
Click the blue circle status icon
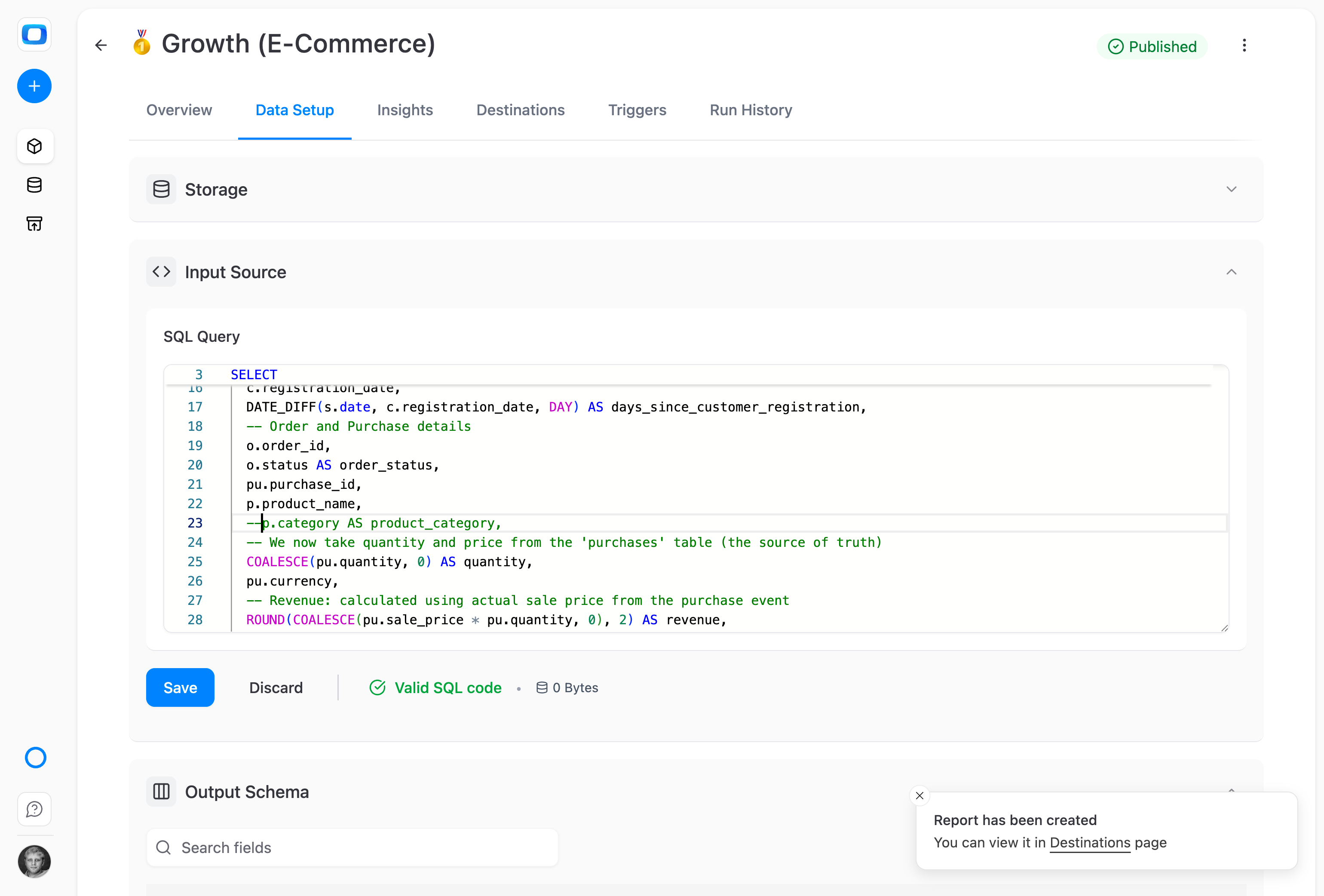coord(35,758)
